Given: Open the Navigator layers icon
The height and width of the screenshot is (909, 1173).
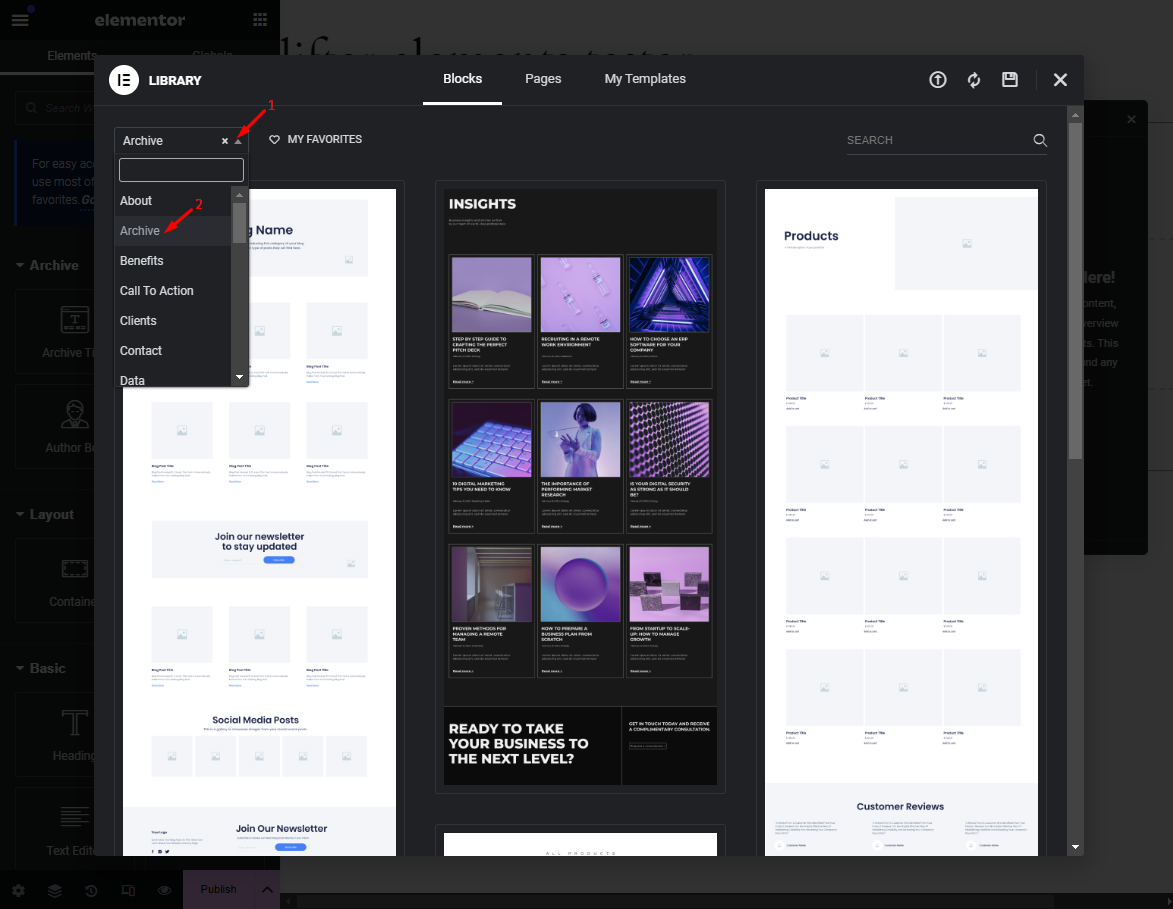Looking at the screenshot, I should pyautogui.click(x=54, y=890).
